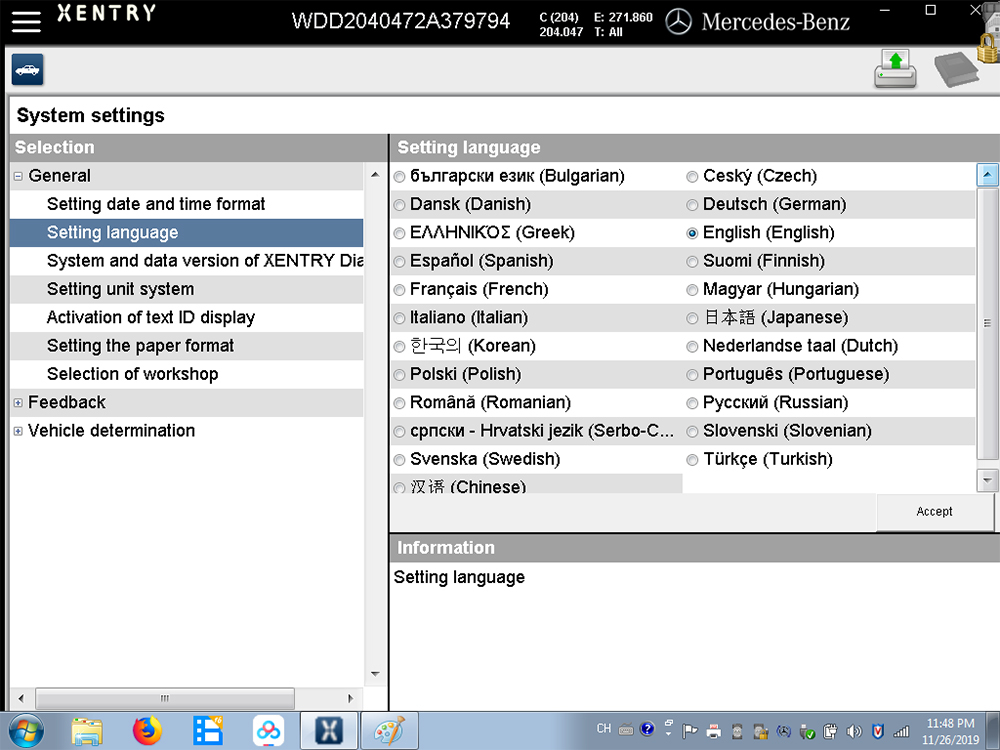The width and height of the screenshot is (1000, 750).
Task: Collapse the General tree section
Action: (17, 175)
